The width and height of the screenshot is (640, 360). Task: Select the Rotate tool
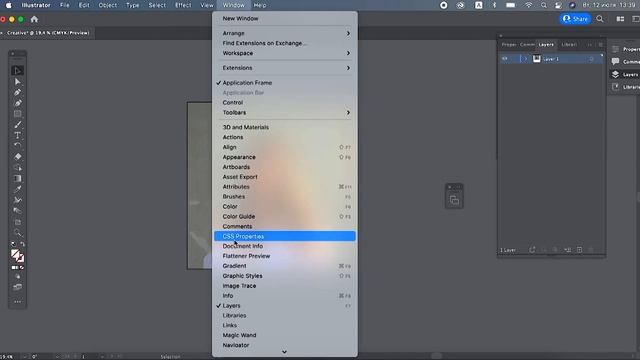click(17, 146)
